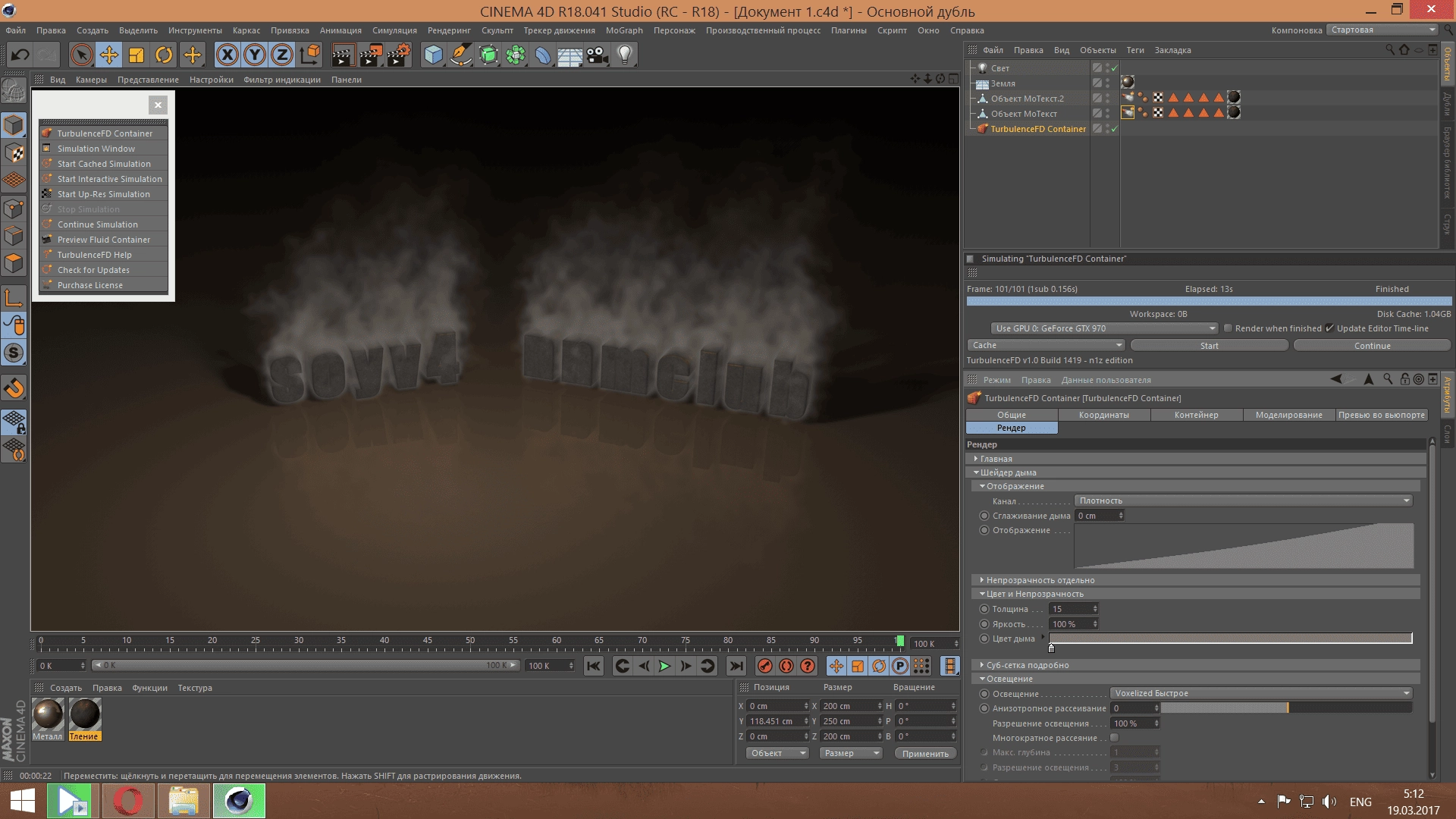This screenshot has height=819, width=1456.
Task: Select the Move tool in top toolbar
Action: 109,55
